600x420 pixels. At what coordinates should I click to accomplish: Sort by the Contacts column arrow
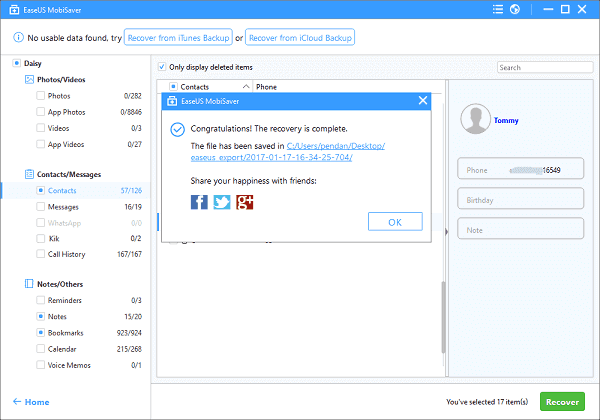pyautogui.click(x=247, y=87)
